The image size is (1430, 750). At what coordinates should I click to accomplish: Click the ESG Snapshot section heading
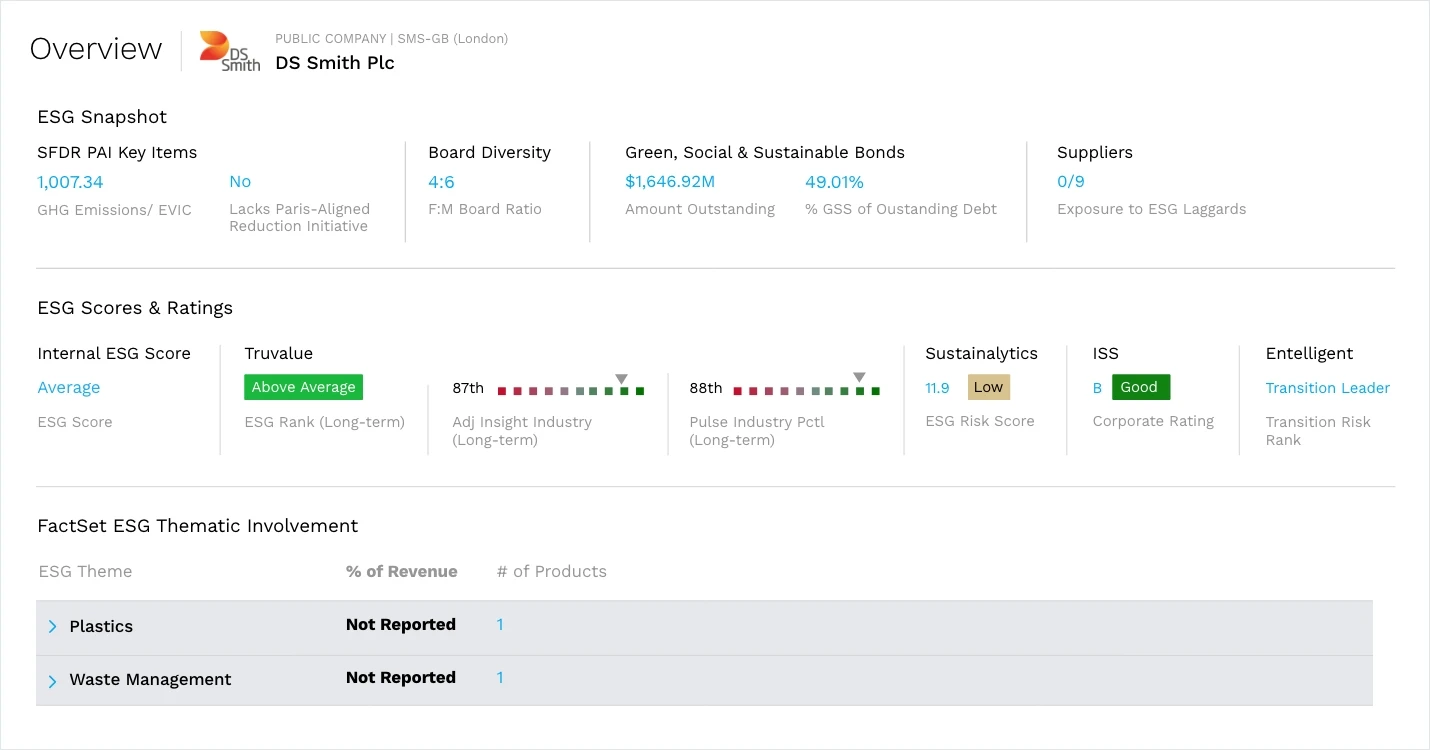102,117
